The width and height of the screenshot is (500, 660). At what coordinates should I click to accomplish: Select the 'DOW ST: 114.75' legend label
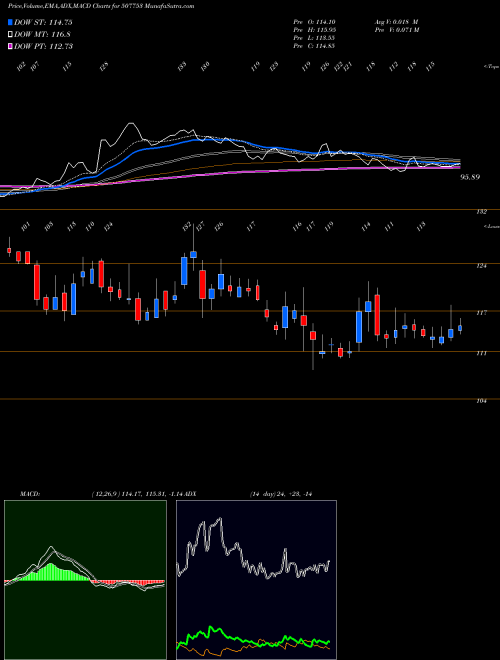(43, 23)
